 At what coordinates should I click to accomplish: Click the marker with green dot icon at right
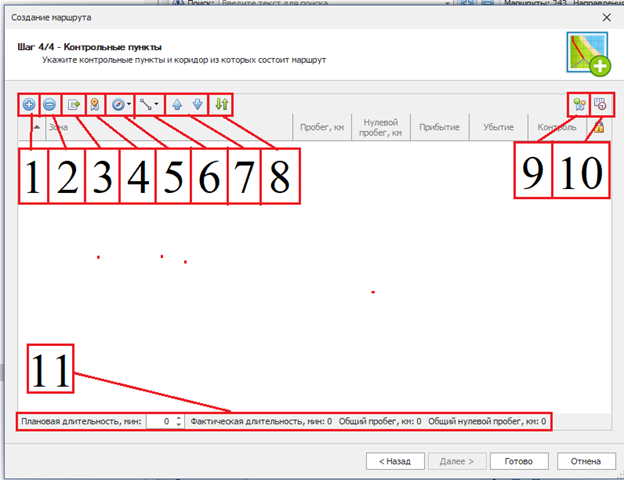[x=577, y=103]
